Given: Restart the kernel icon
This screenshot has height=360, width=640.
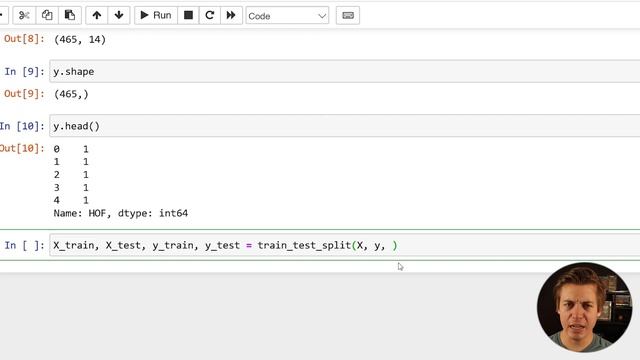Looking at the screenshot, I should [x=210, y=16].
